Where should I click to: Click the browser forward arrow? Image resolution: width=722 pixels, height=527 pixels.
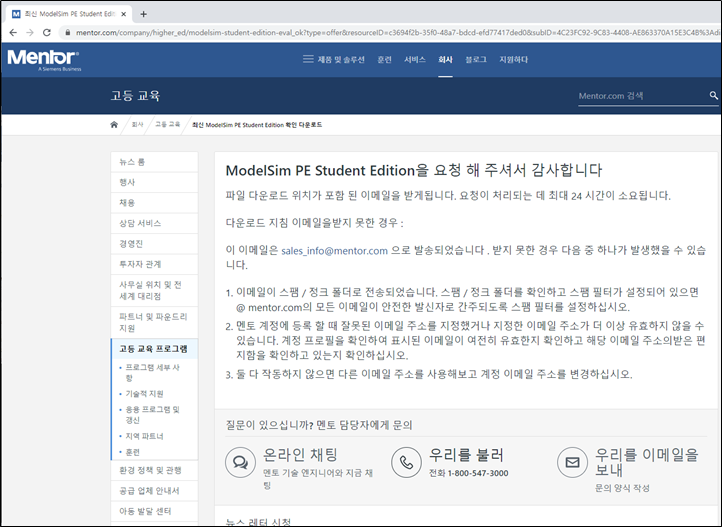pyautogui.click(x=30, y=33)
